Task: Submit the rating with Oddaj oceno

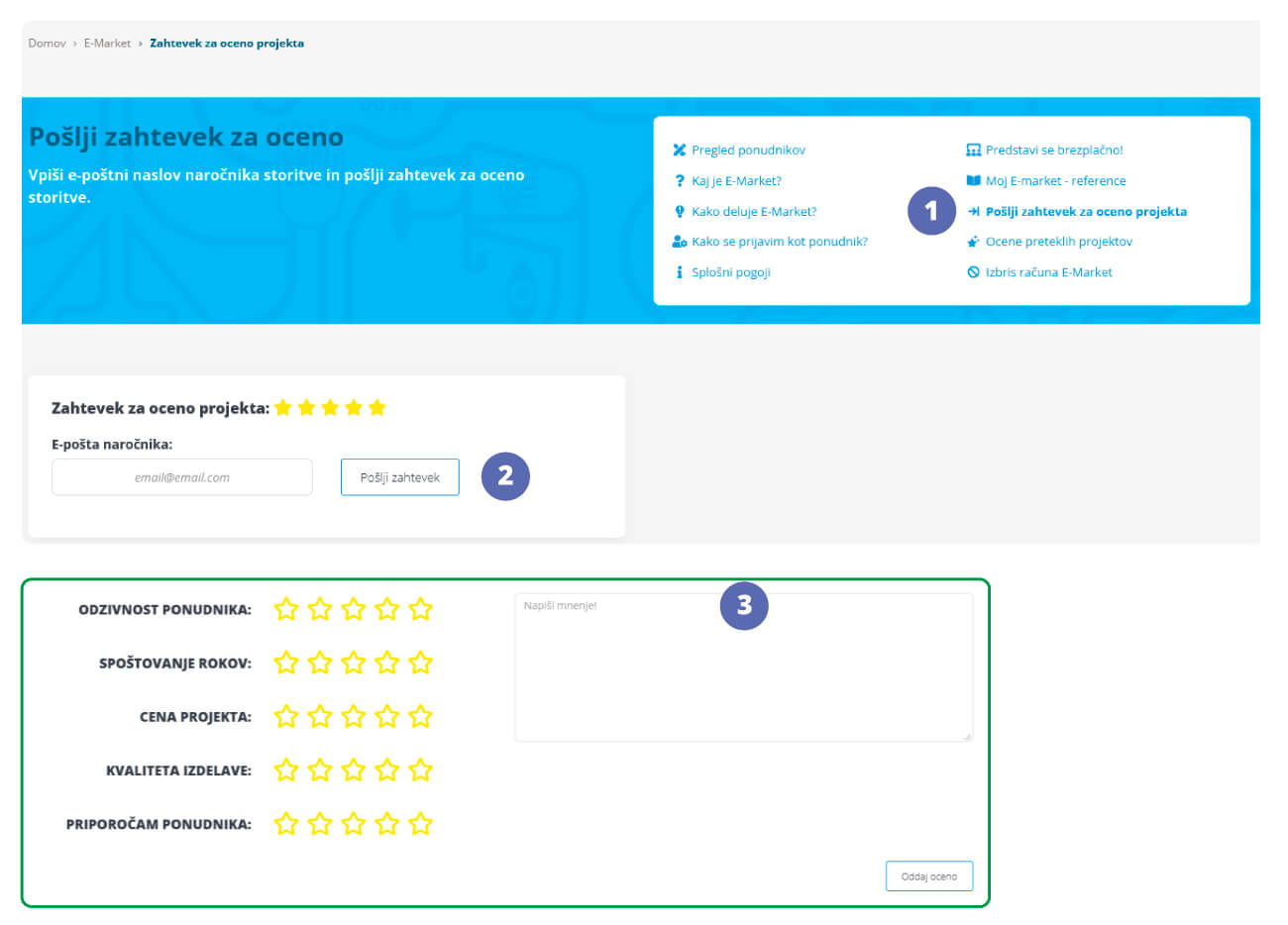Action: (x=928, y=876)
